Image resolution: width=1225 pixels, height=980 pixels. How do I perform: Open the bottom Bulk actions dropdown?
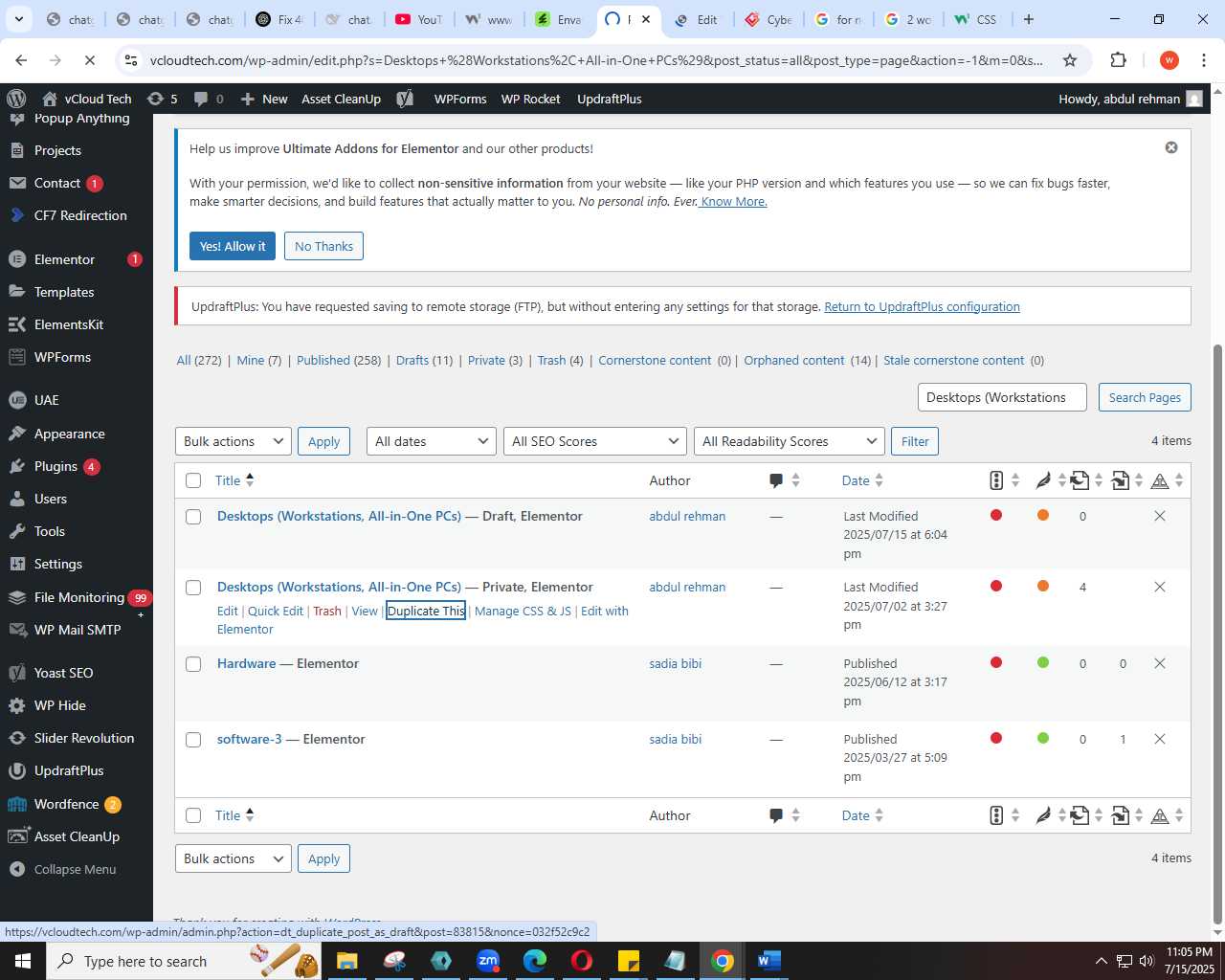[234, 858]
